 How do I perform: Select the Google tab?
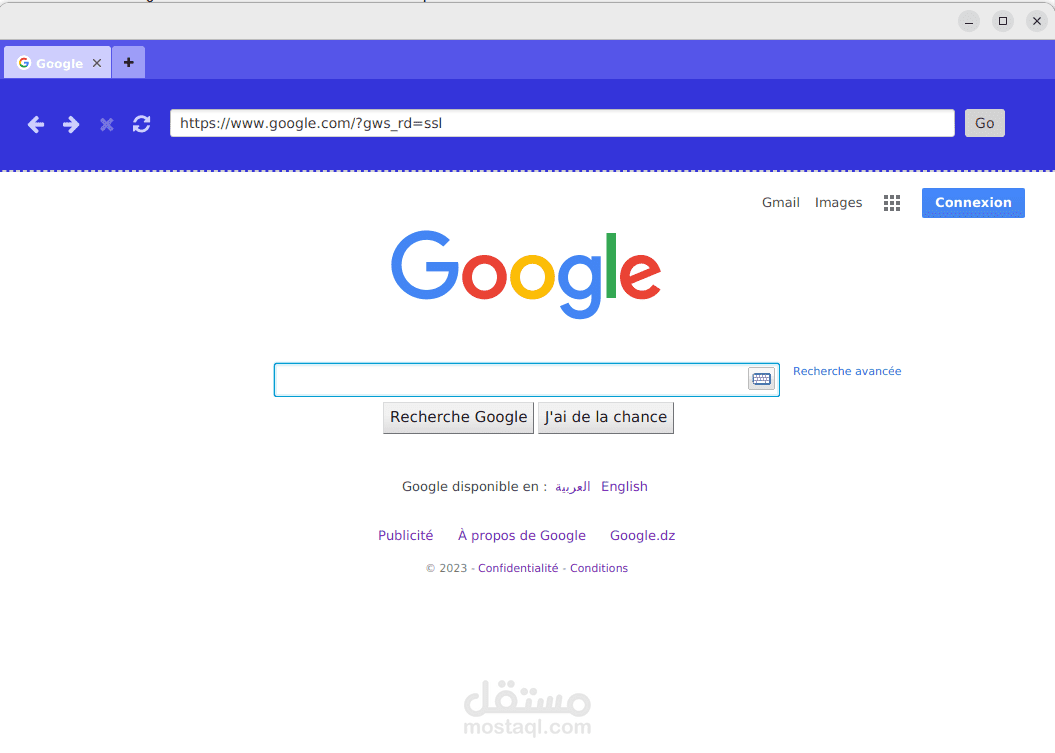(x=58, y=63)
